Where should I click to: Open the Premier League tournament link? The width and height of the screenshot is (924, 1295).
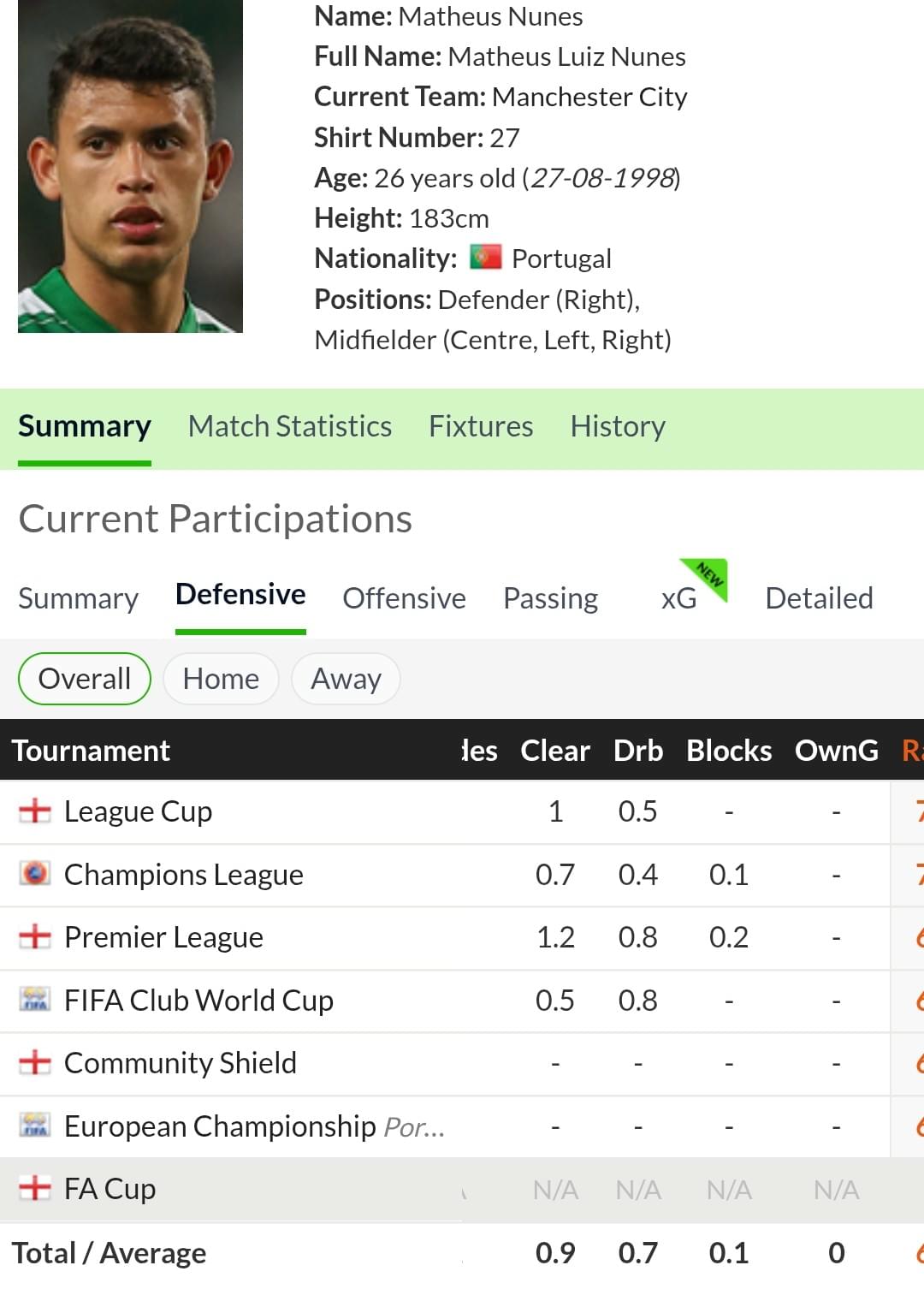pyautogui.click(x=163, y=937)
